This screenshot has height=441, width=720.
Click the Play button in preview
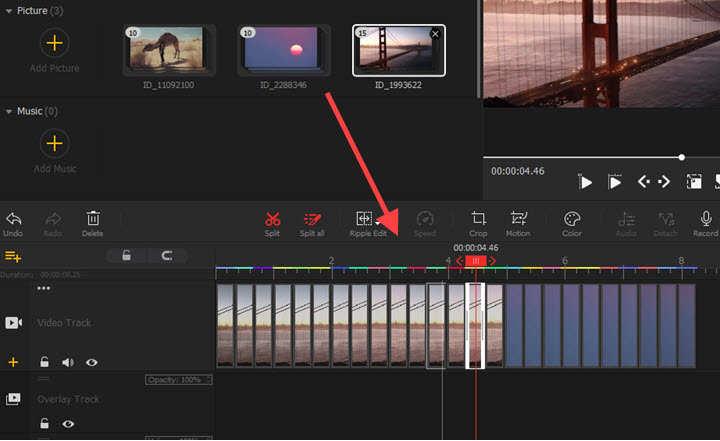(x=614, y=182)
